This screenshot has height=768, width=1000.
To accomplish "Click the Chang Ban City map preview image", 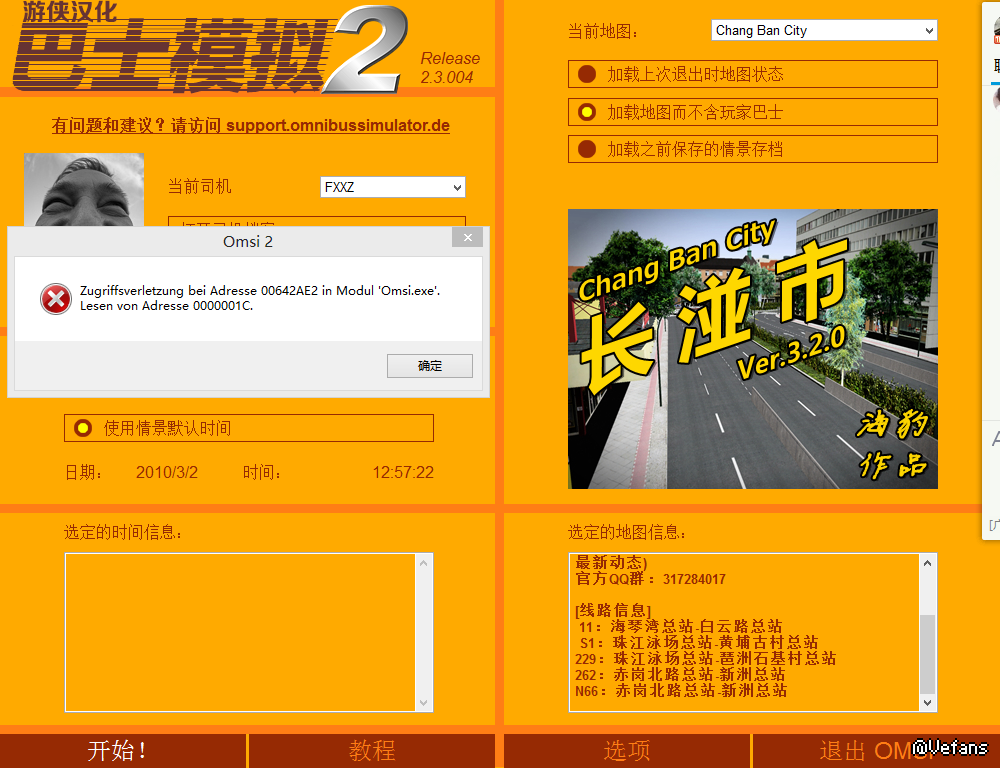I will pos(753,349).
